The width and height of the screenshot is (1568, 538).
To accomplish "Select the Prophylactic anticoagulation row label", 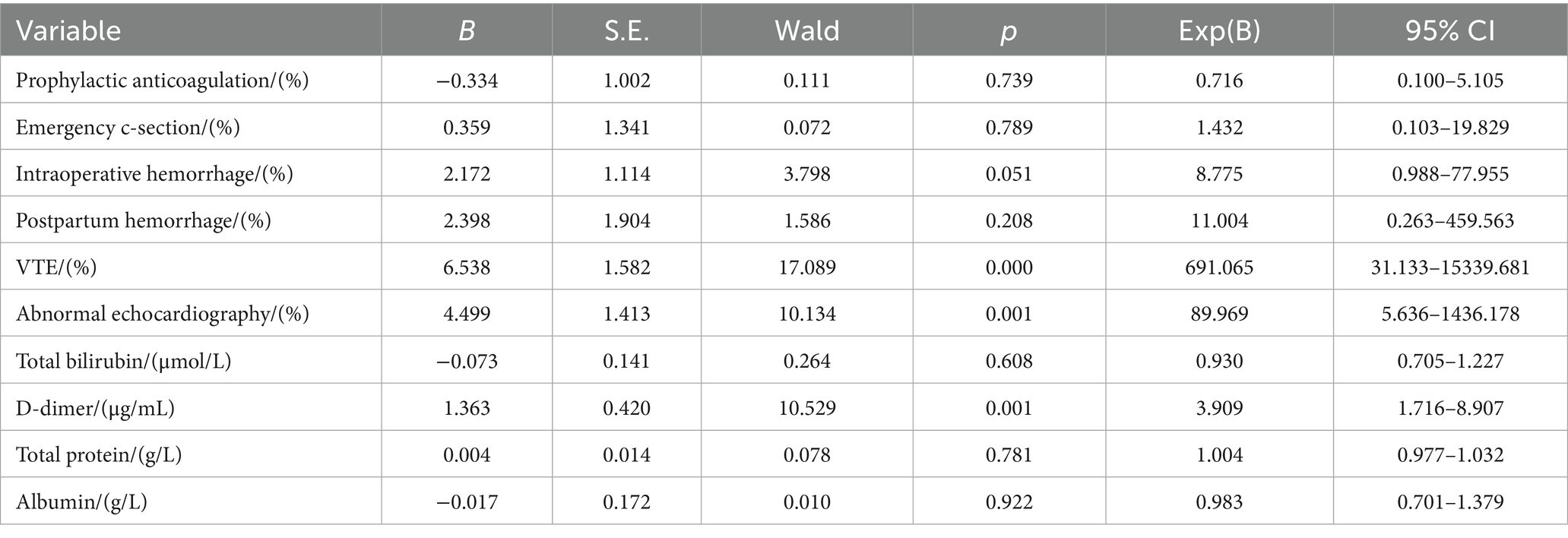I will pyautogui.click(x=162, y=81).
